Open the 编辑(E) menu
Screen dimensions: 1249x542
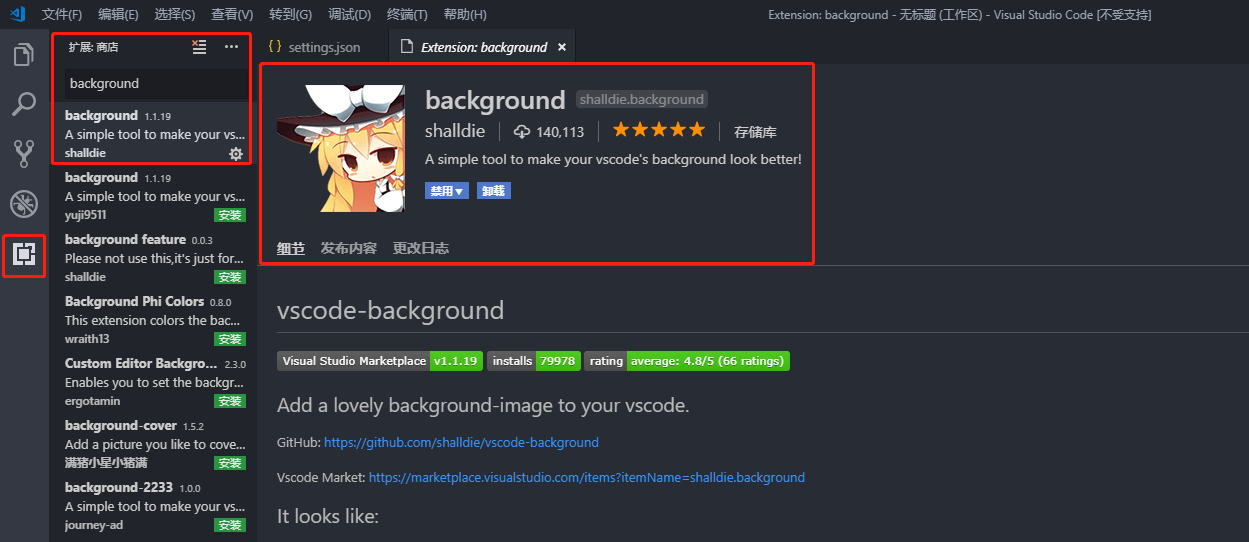coord(118,14)
